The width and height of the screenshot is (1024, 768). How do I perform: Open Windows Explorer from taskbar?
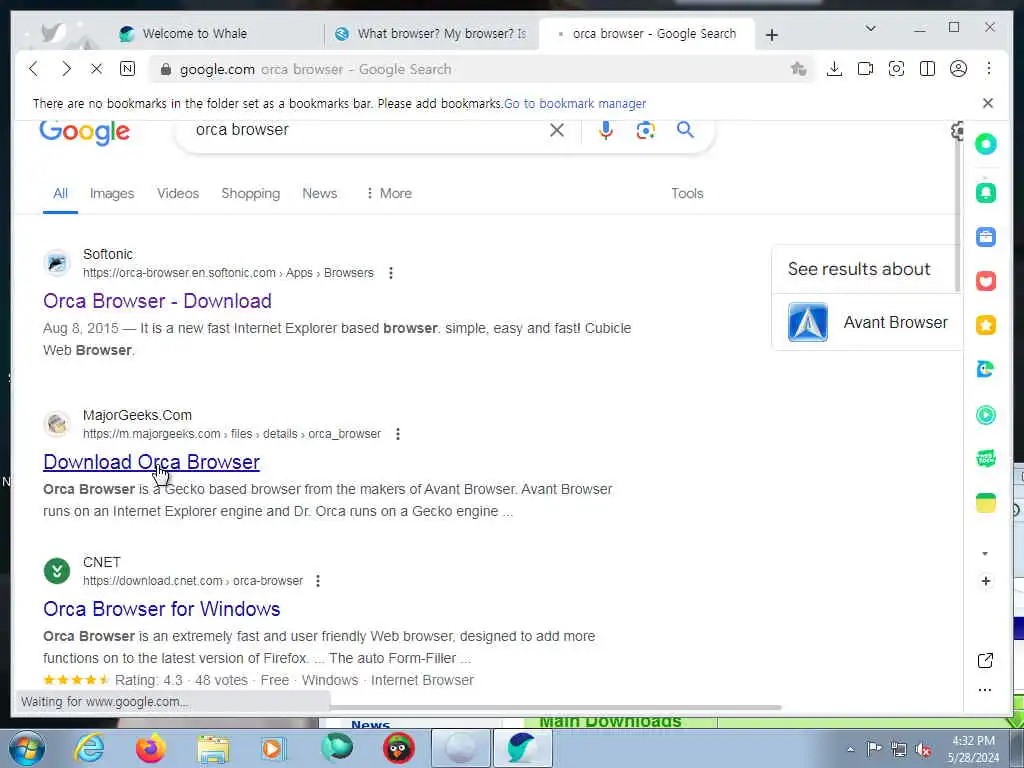pos(213,749)
